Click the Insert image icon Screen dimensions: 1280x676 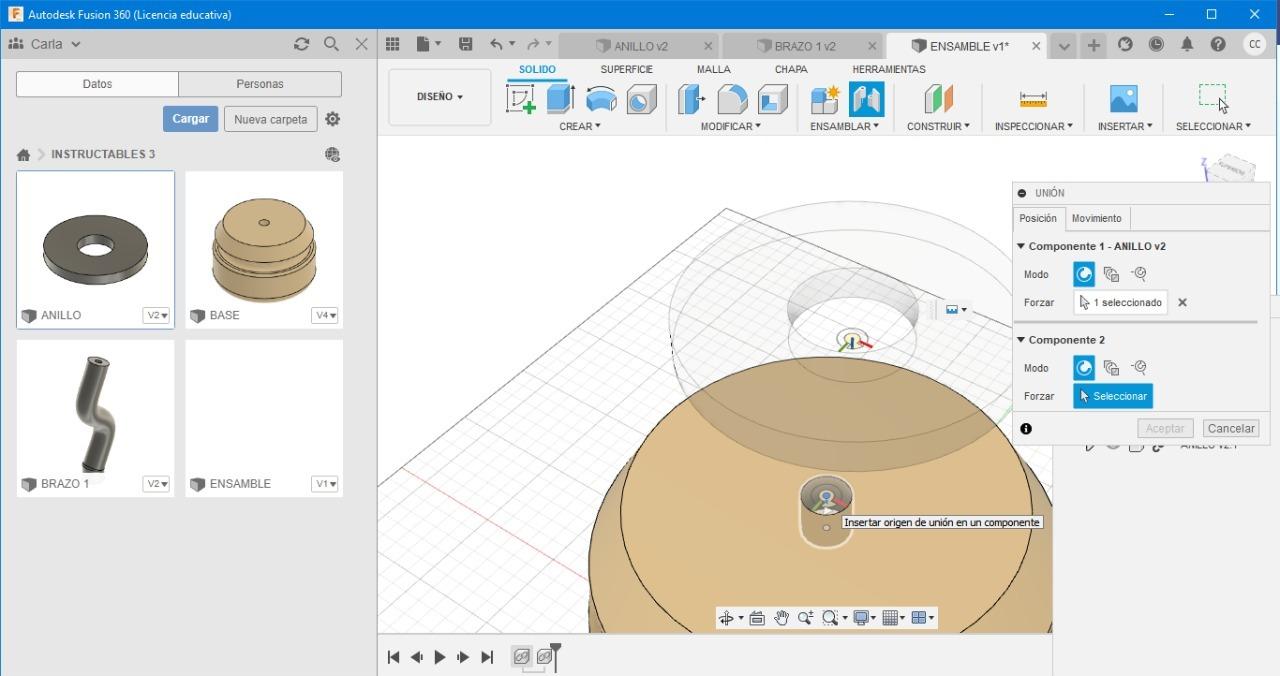(x=1124, y=99)
